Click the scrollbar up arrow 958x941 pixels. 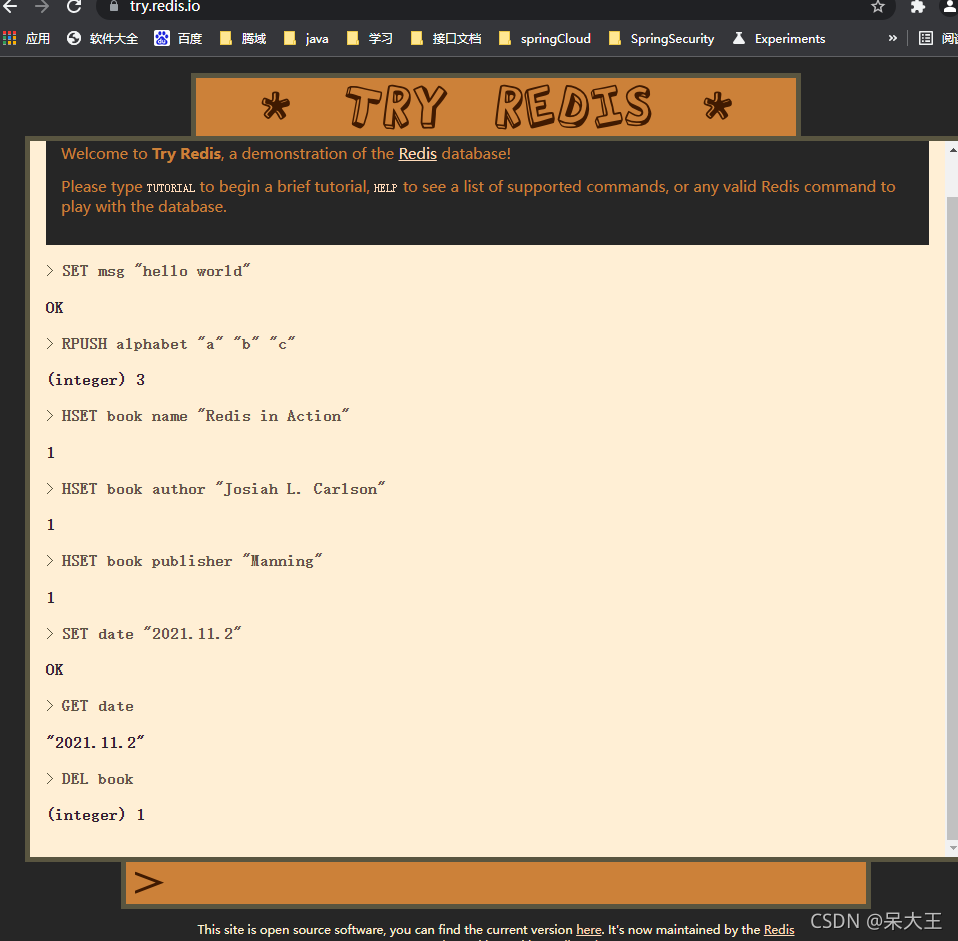[x=953, y=149]
